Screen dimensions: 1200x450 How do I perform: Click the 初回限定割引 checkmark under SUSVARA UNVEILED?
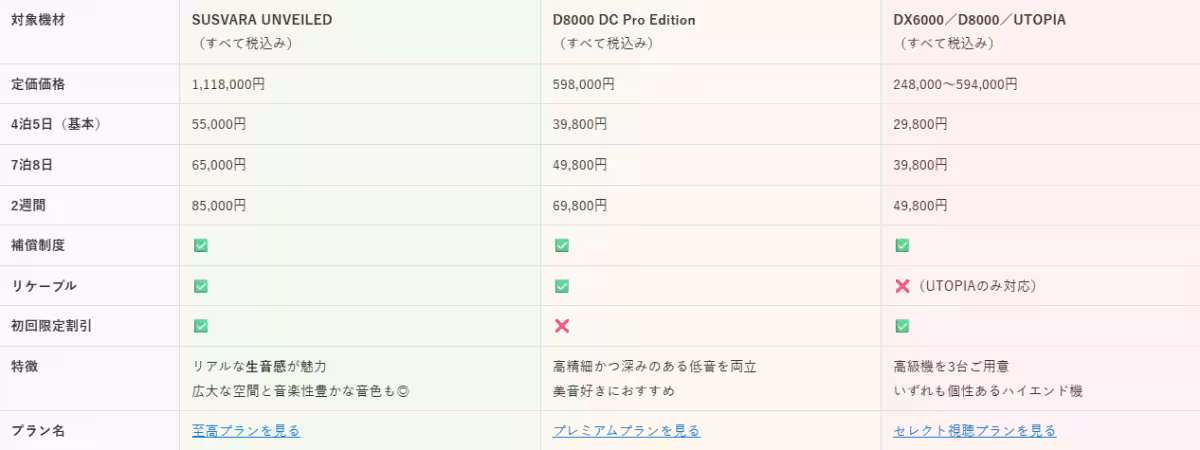click(200, 326)
